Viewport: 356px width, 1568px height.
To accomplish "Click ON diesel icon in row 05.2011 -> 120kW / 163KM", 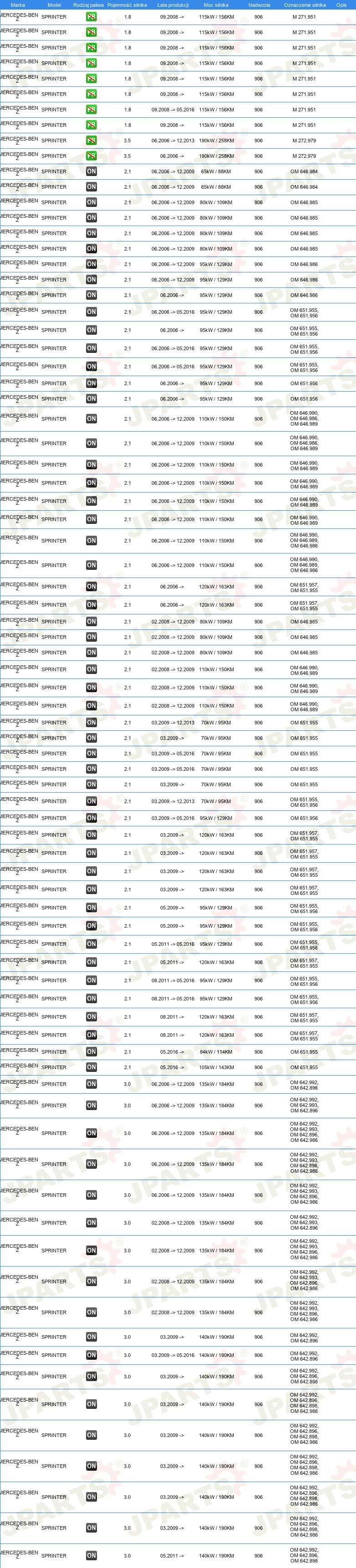I will pos(92,962).
